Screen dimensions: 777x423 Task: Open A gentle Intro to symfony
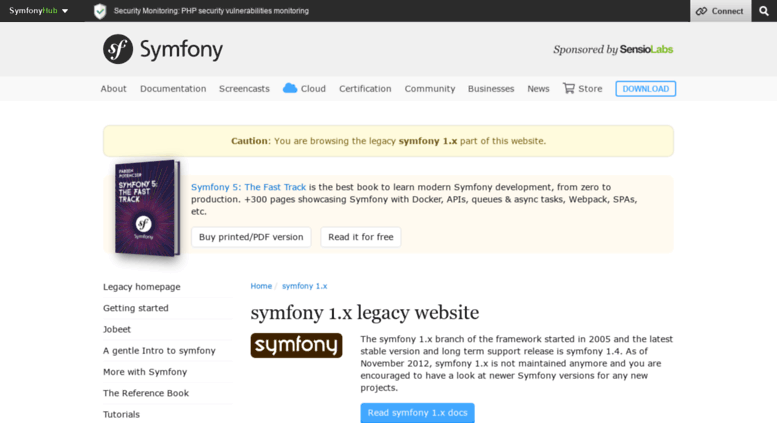tap(159, 351)
